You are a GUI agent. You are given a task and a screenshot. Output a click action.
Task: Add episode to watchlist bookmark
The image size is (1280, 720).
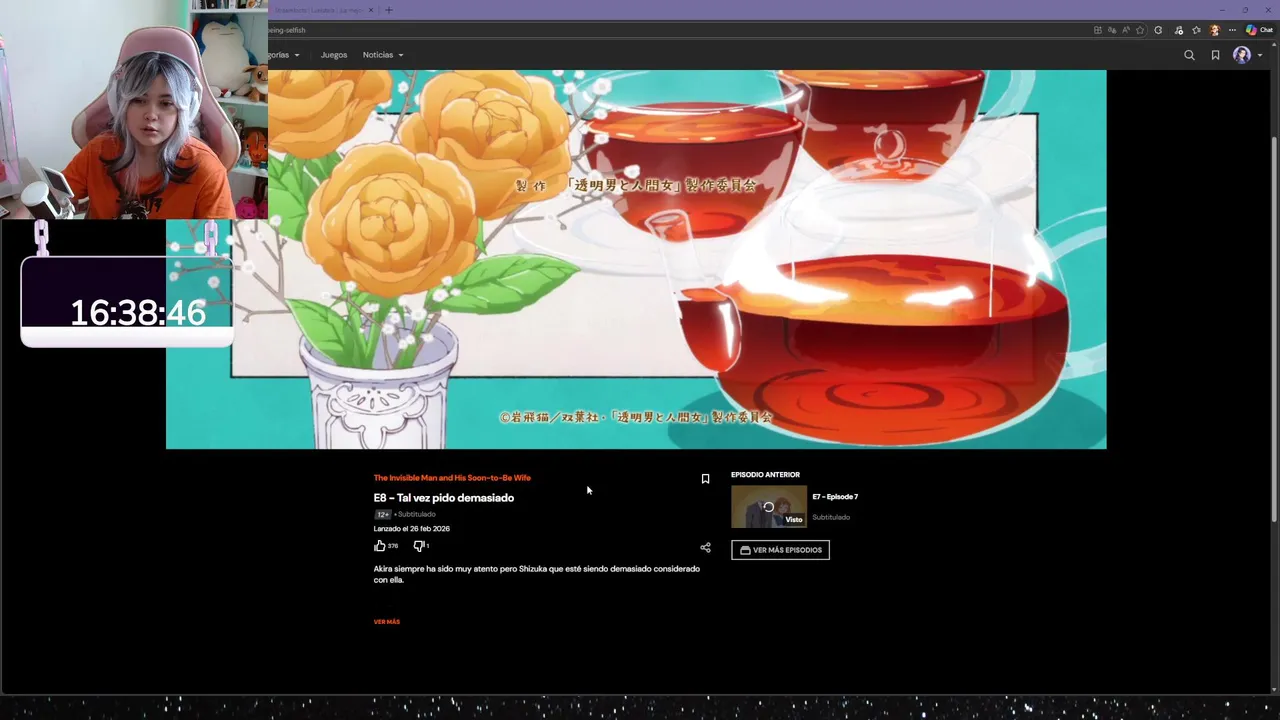(705, 479)
